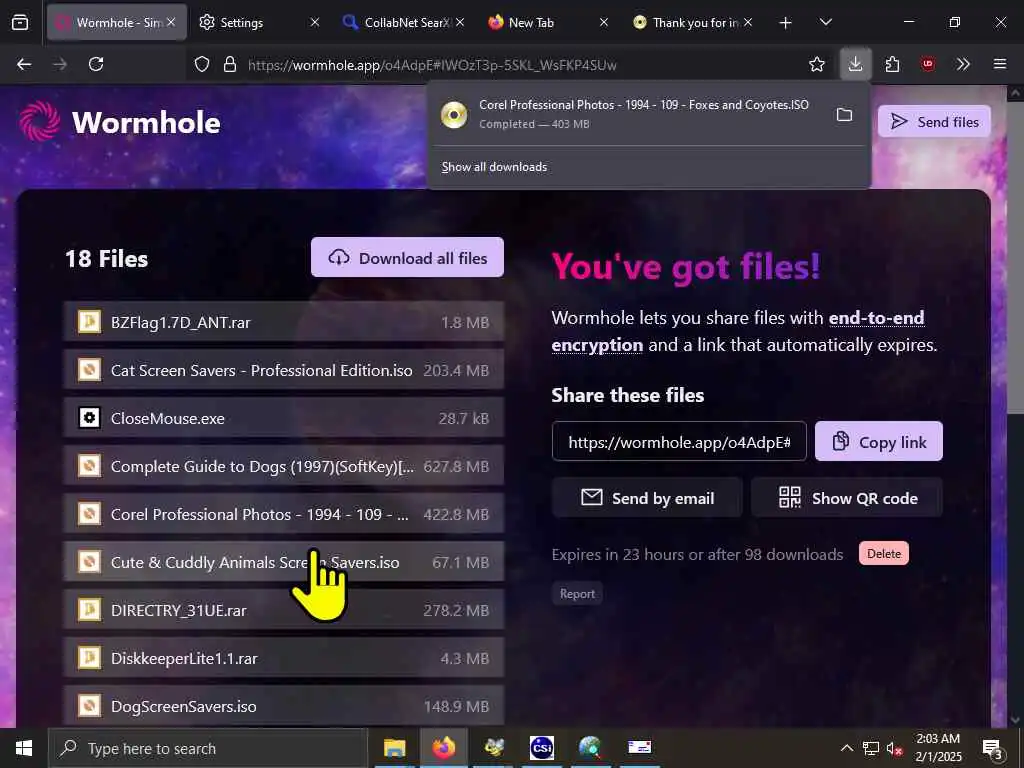Viewport: 1024px width, 768px height.
Task: Show downloaded ISO in folder
Action: 844,115
